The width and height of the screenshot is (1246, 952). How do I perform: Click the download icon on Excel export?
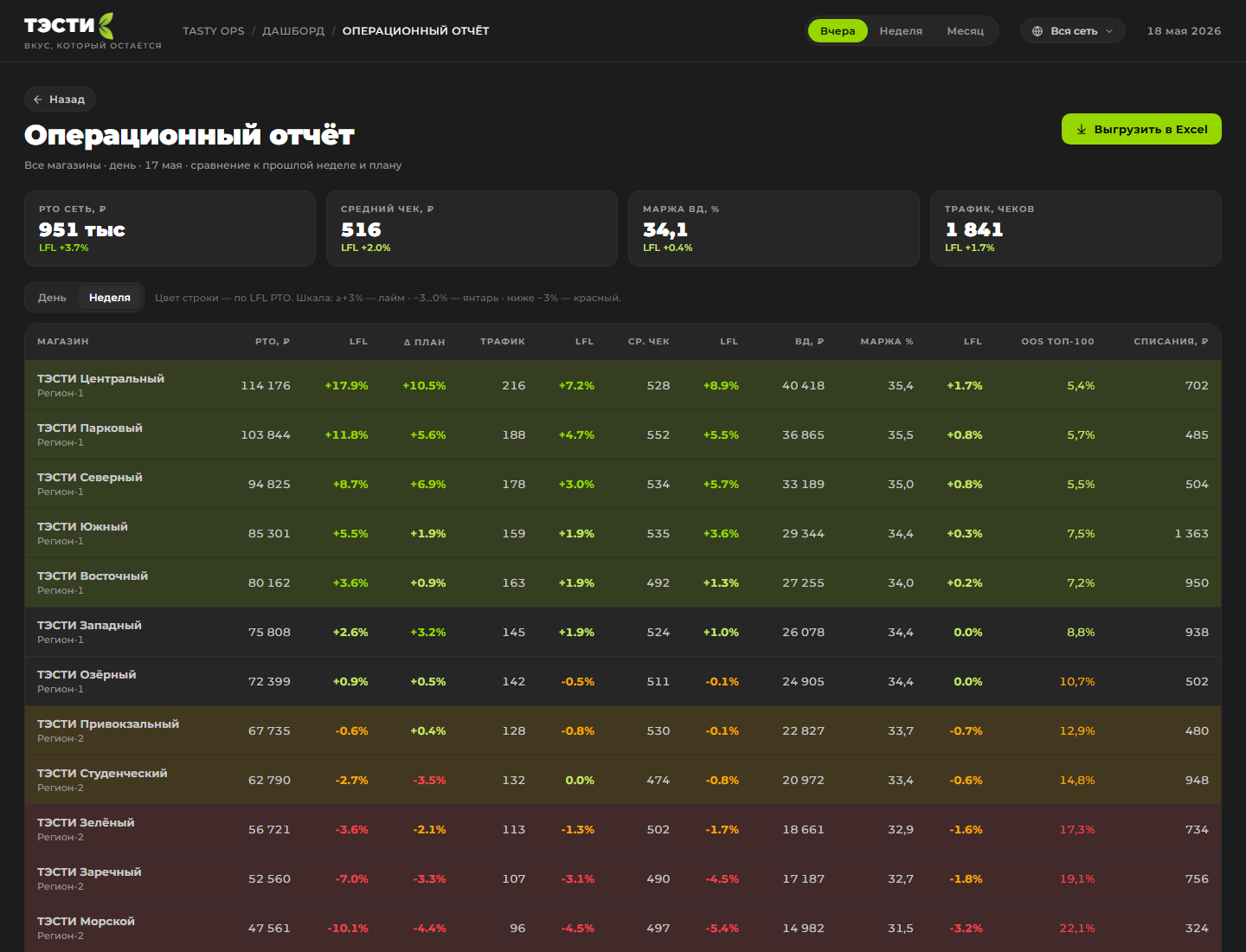(1082, 129)
